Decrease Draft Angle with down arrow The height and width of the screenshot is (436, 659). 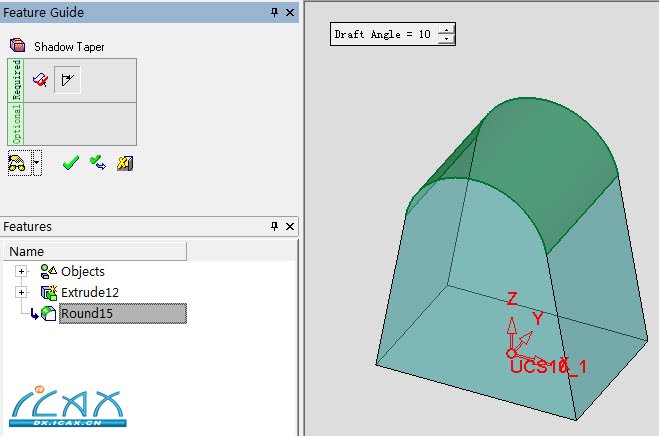click(445, 39)
